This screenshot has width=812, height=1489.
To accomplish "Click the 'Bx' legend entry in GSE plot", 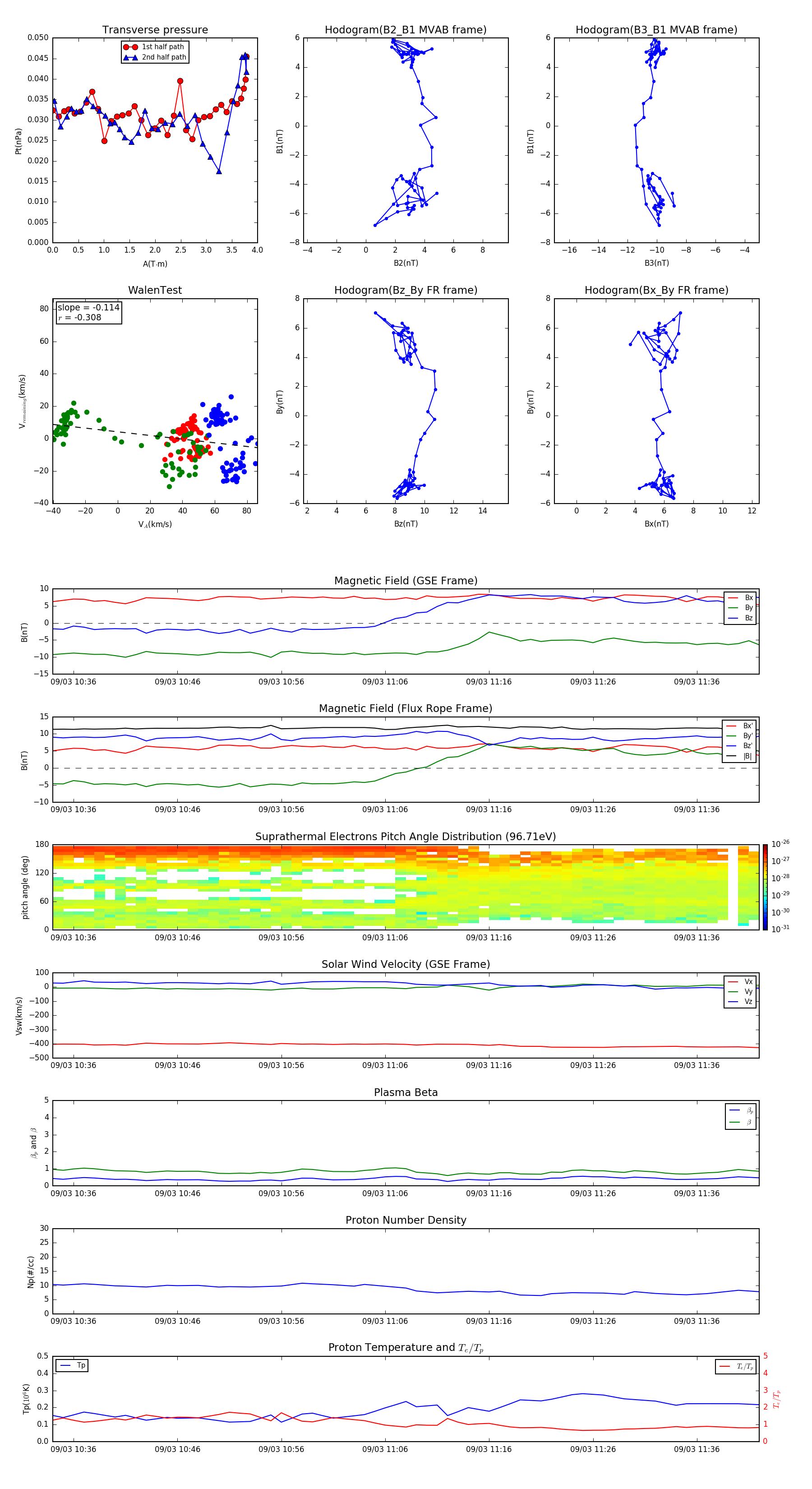I will pos(741,598).
